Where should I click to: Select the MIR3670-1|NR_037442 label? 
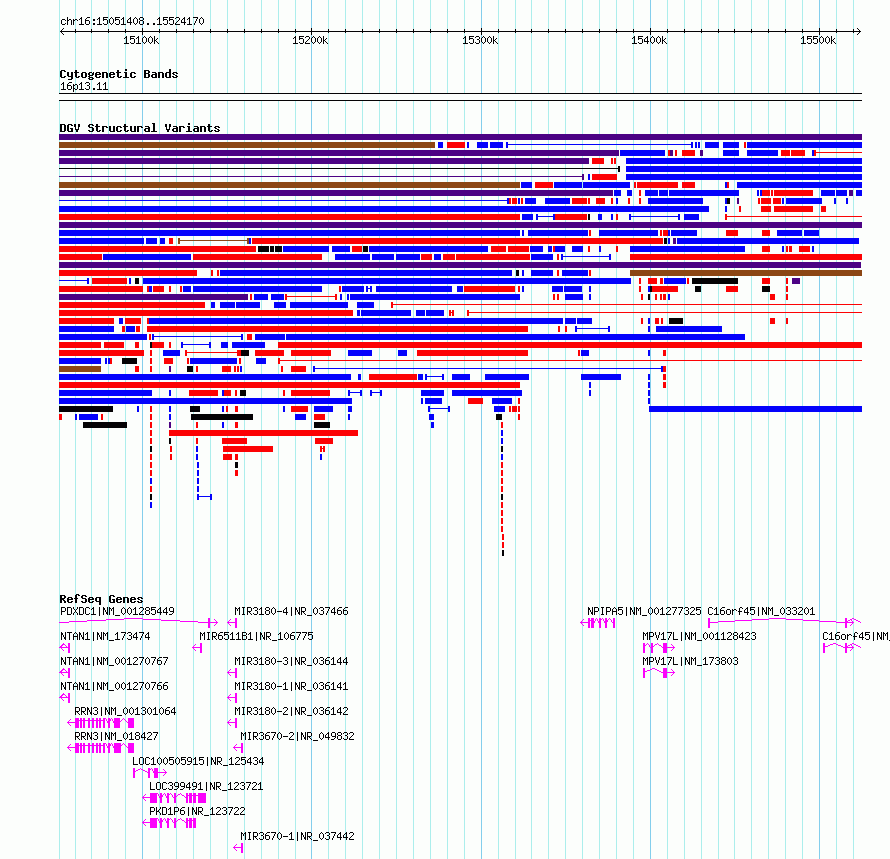[x=297, y=836]
